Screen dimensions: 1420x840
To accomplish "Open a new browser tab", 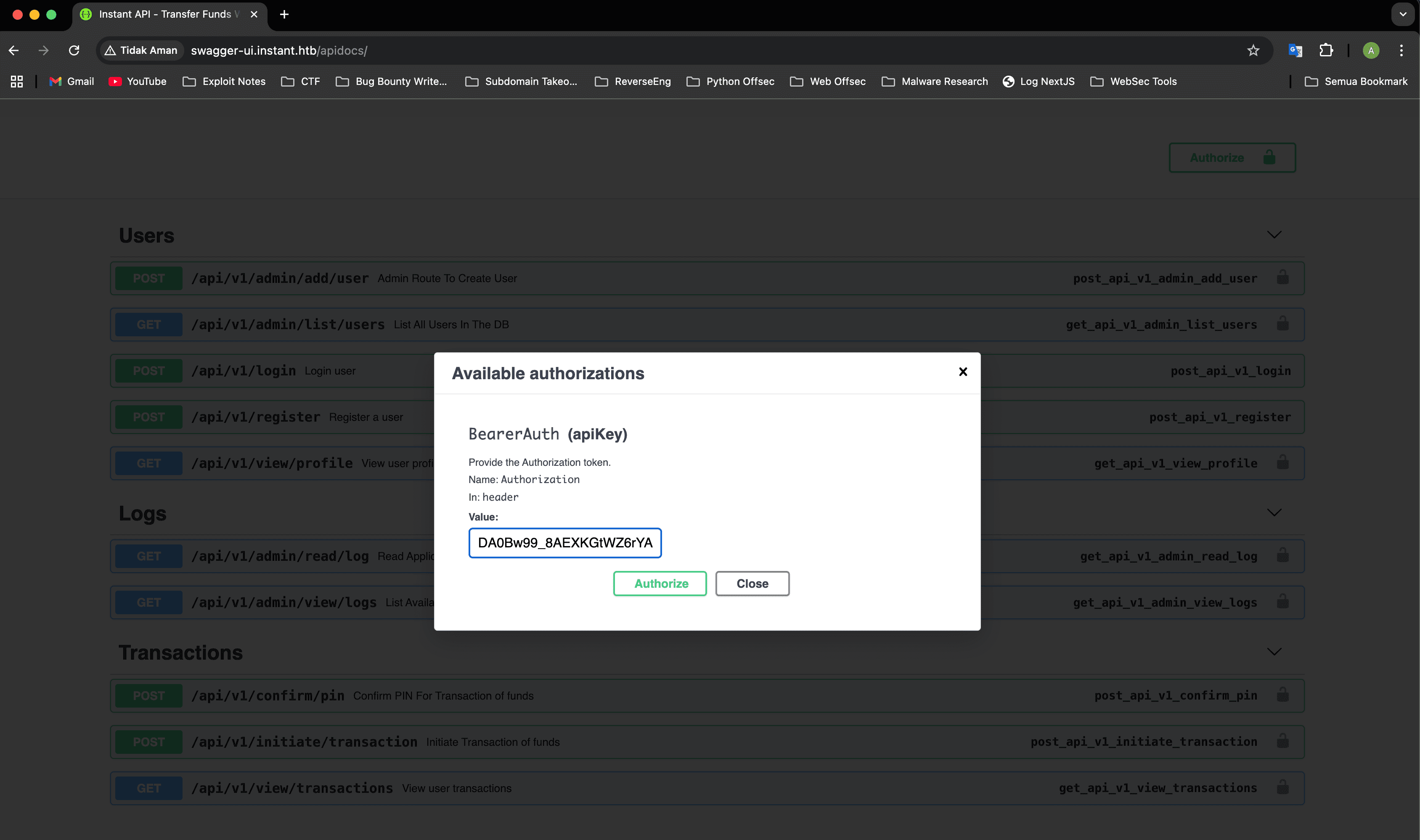I will point(284,14).
